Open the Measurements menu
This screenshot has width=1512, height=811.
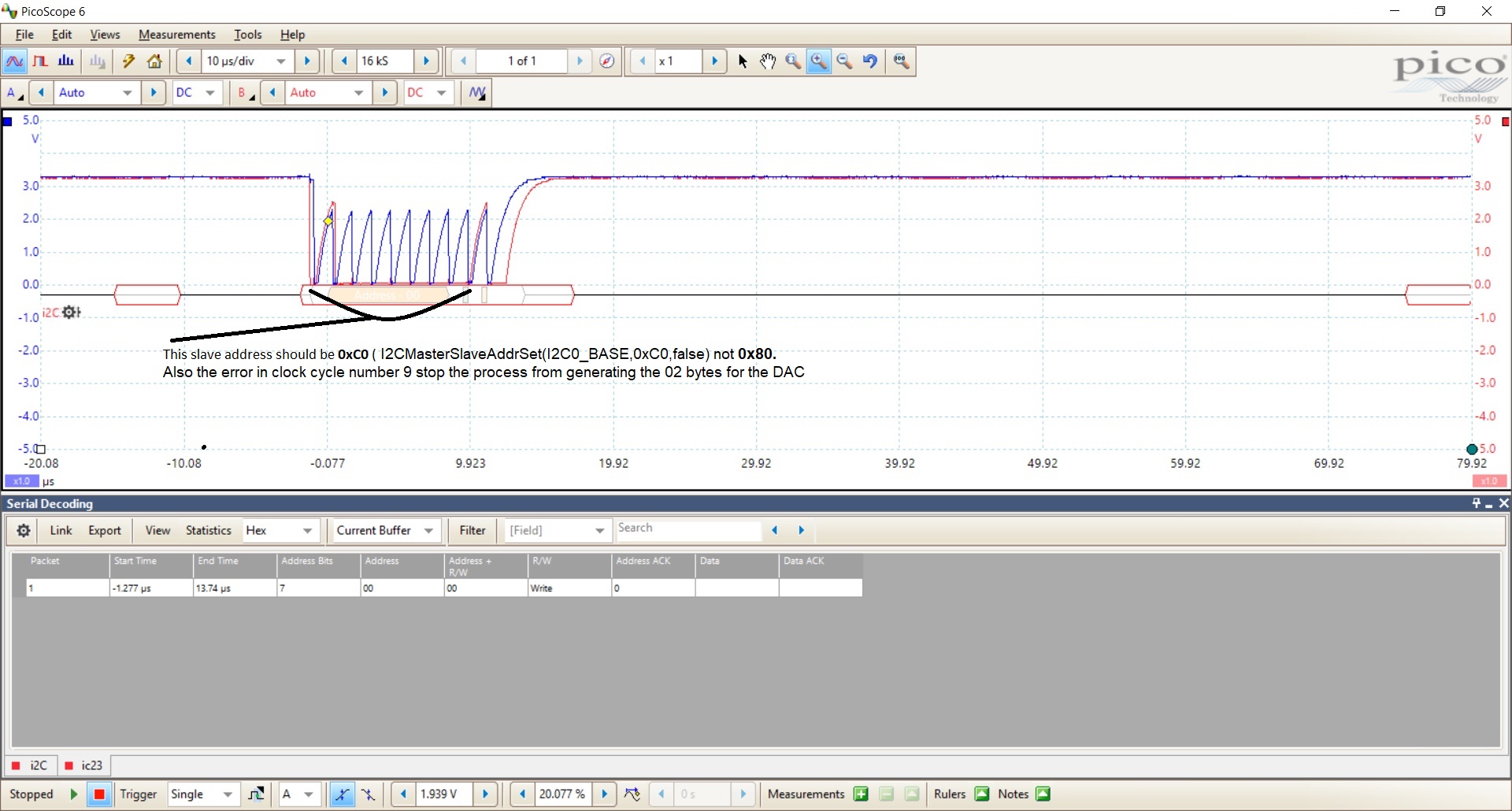tap(176, 35)
